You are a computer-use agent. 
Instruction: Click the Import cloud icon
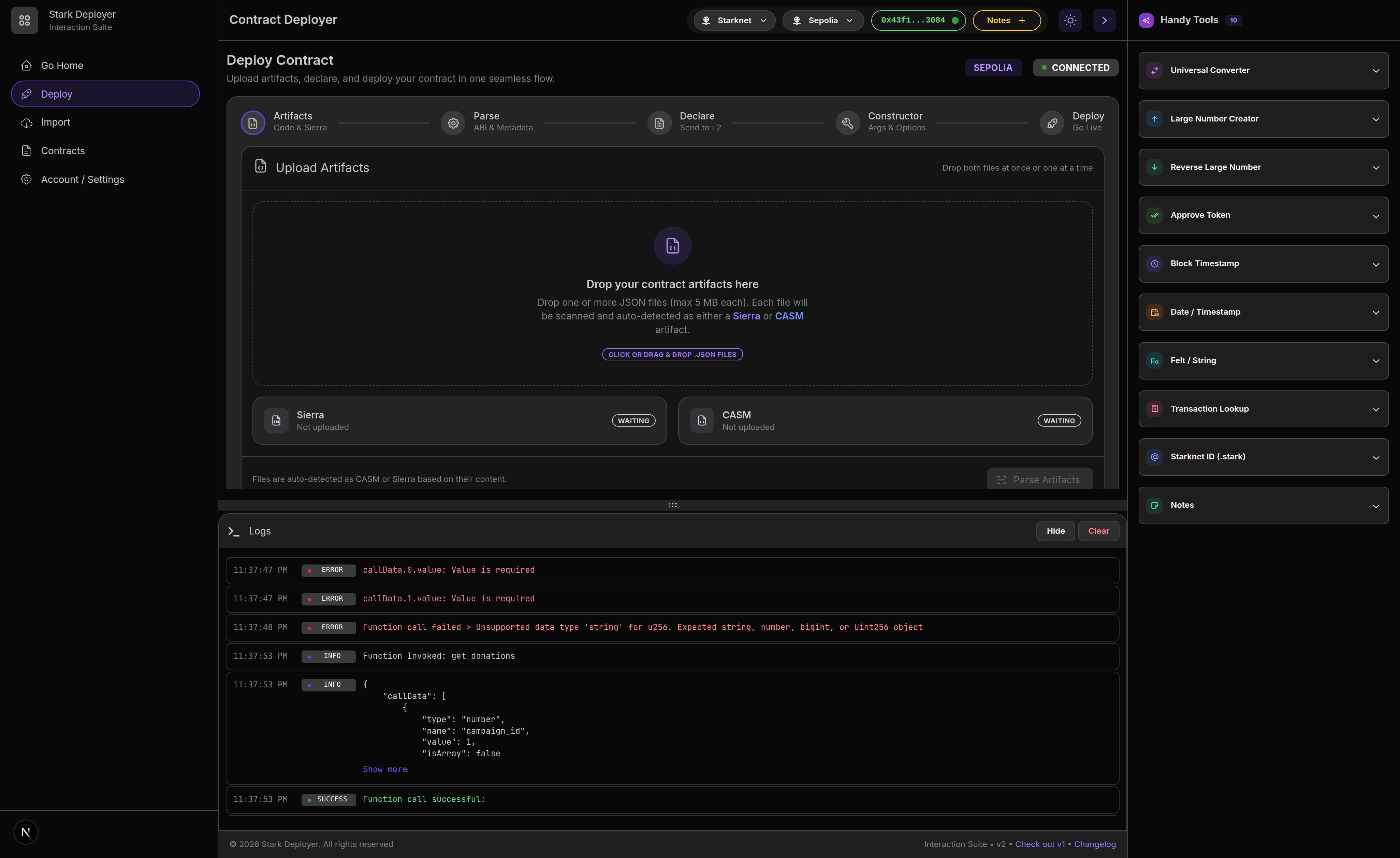26,122
